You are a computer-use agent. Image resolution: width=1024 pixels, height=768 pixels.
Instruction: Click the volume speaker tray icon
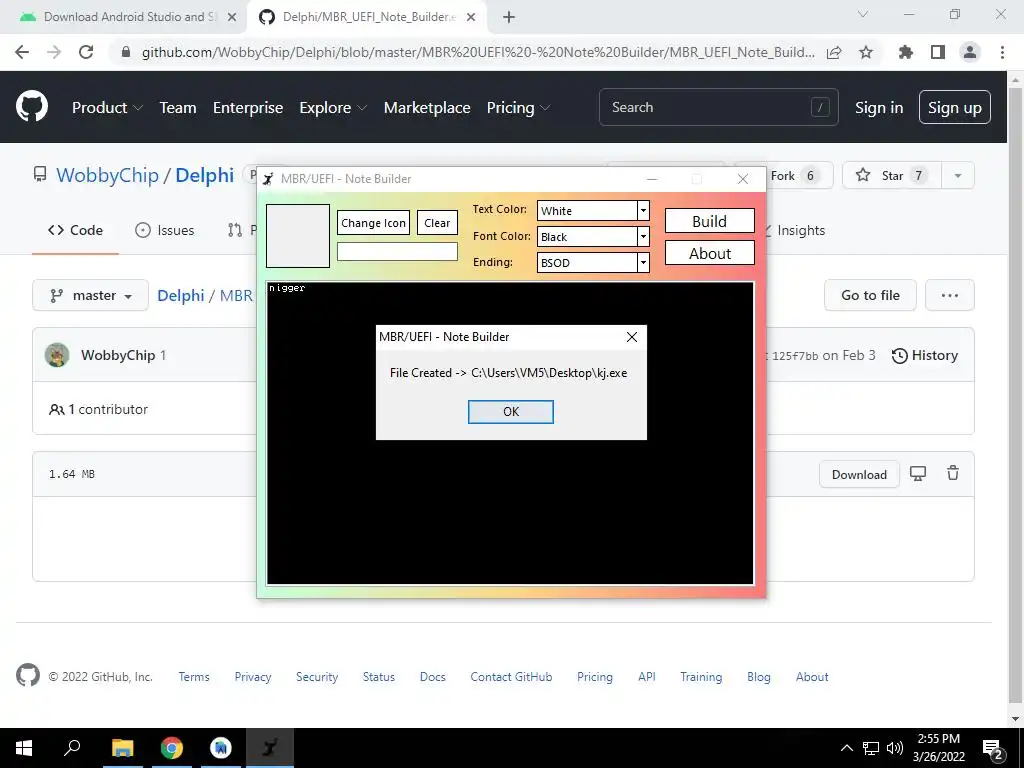[895, 748]
